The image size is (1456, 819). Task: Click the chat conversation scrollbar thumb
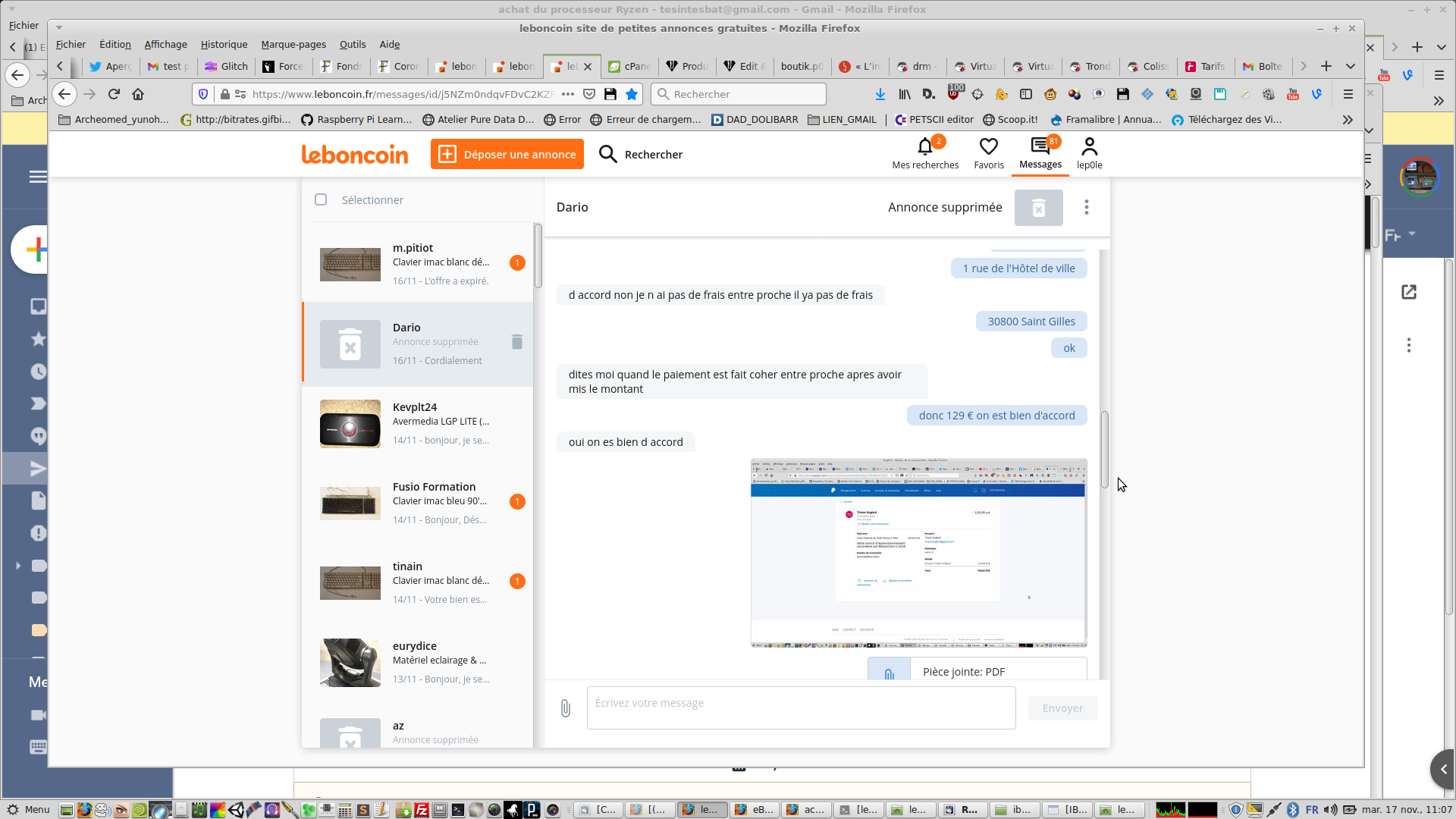point(1105,449)
